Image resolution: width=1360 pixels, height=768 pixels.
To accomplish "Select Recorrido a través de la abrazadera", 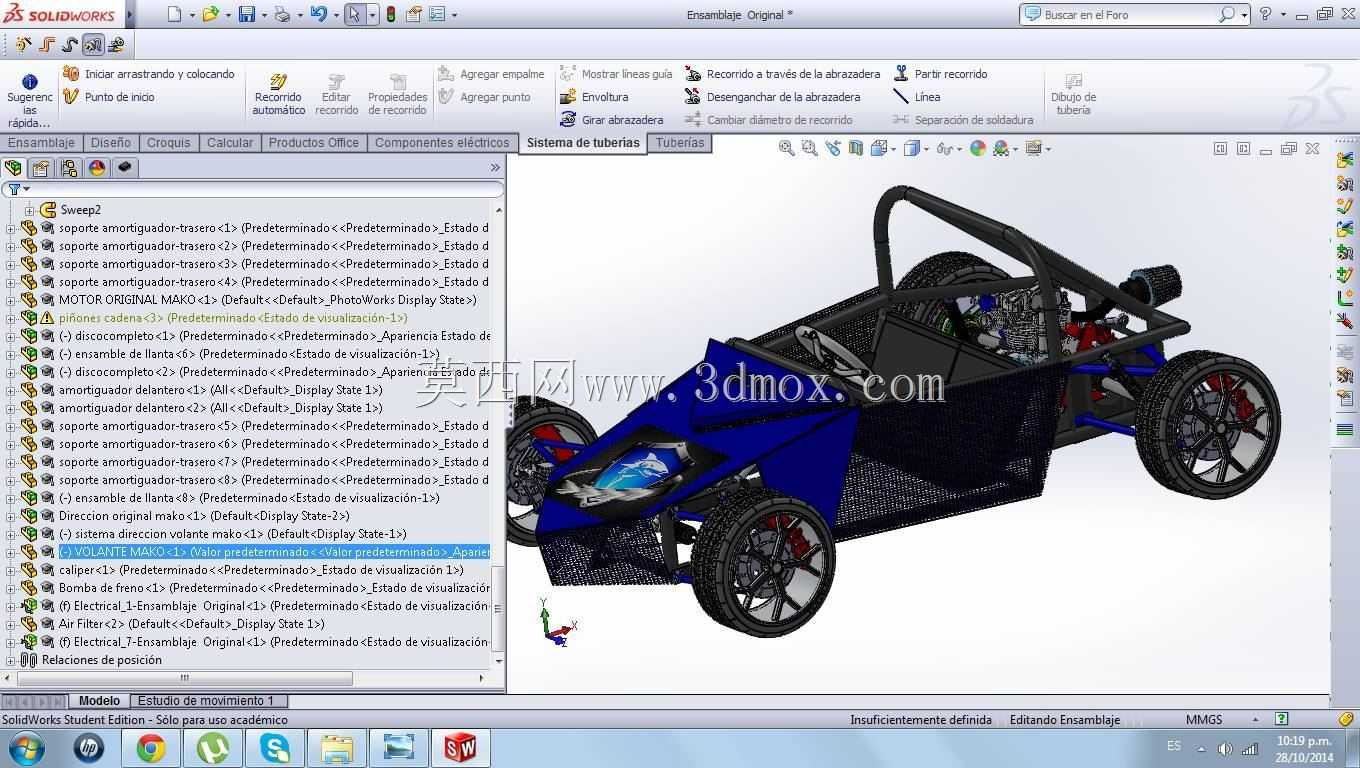I will pos(782,74).
